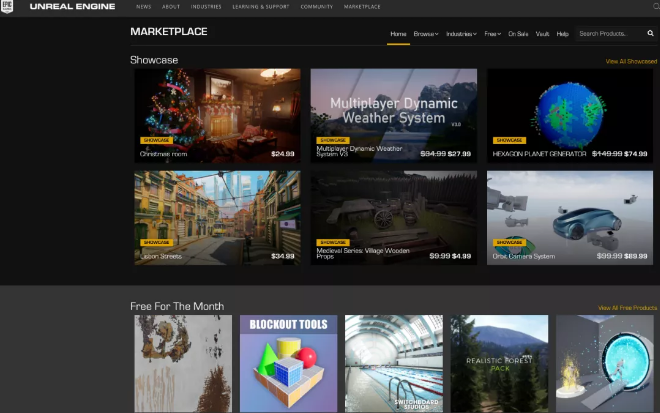
Task: Click the Epic Games logo icon
Action: click(x=8, y=7)
